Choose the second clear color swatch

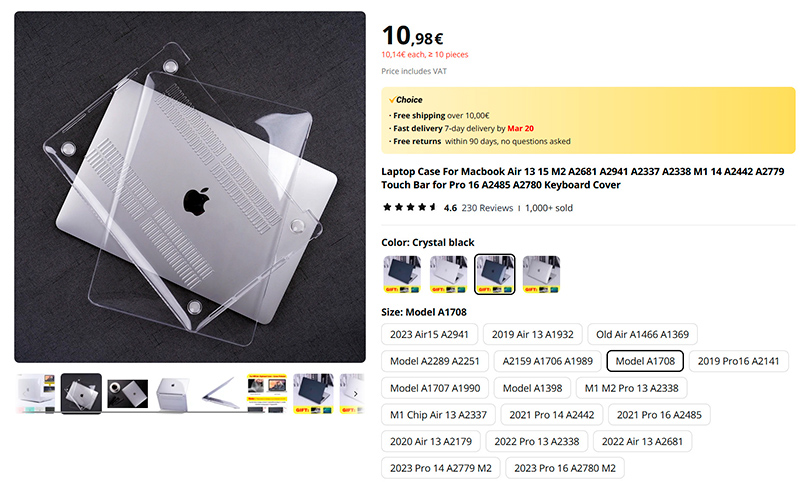[448, 274]
